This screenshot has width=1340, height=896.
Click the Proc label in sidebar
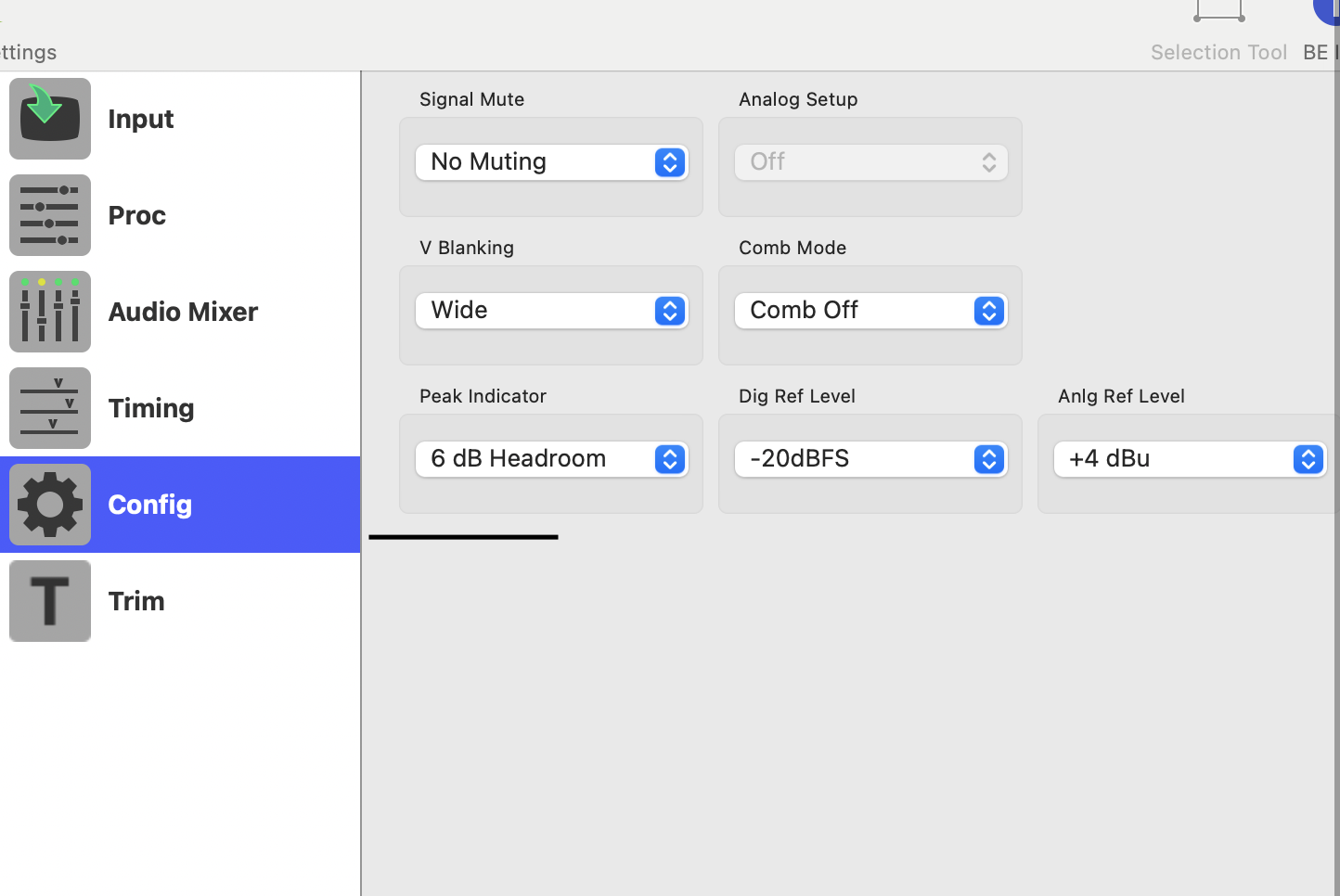click(x=137, y=215)
